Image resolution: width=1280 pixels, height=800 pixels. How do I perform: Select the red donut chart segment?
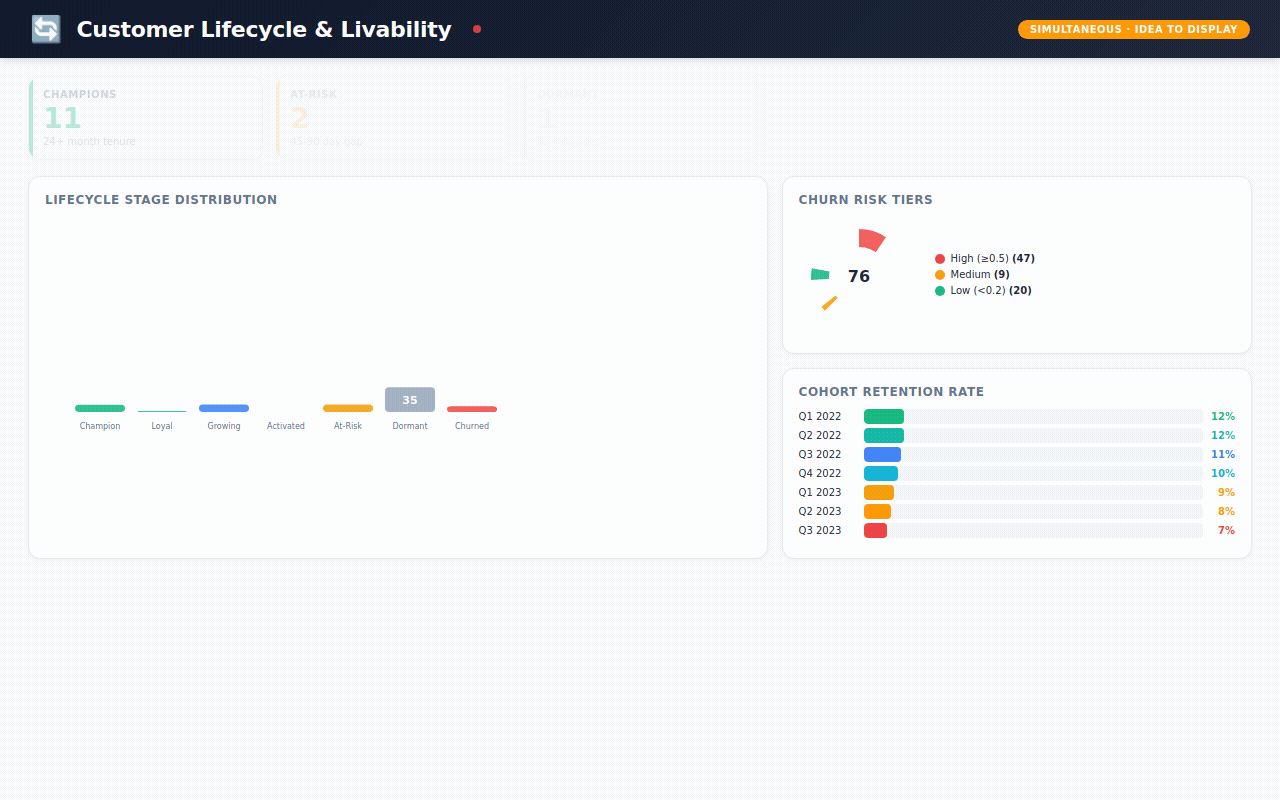tap(871, 240)
